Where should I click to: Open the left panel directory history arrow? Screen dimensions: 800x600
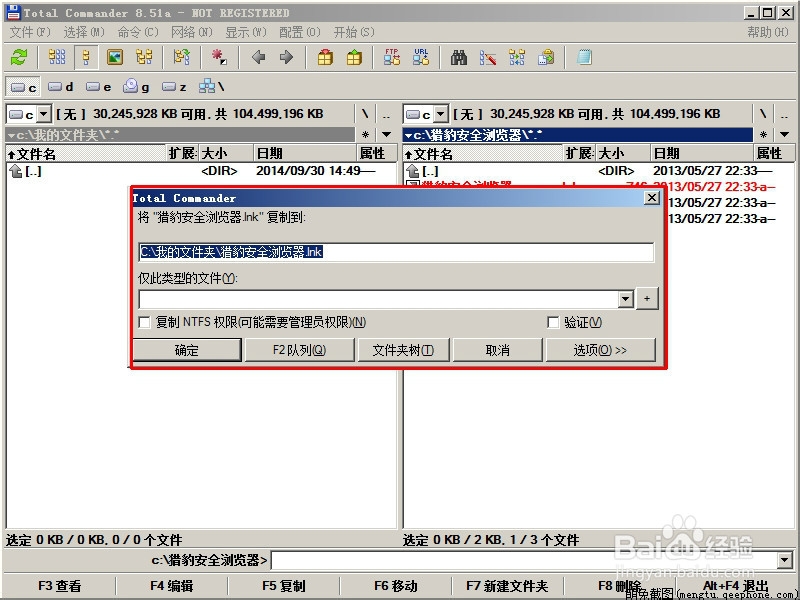click(387, 135)
